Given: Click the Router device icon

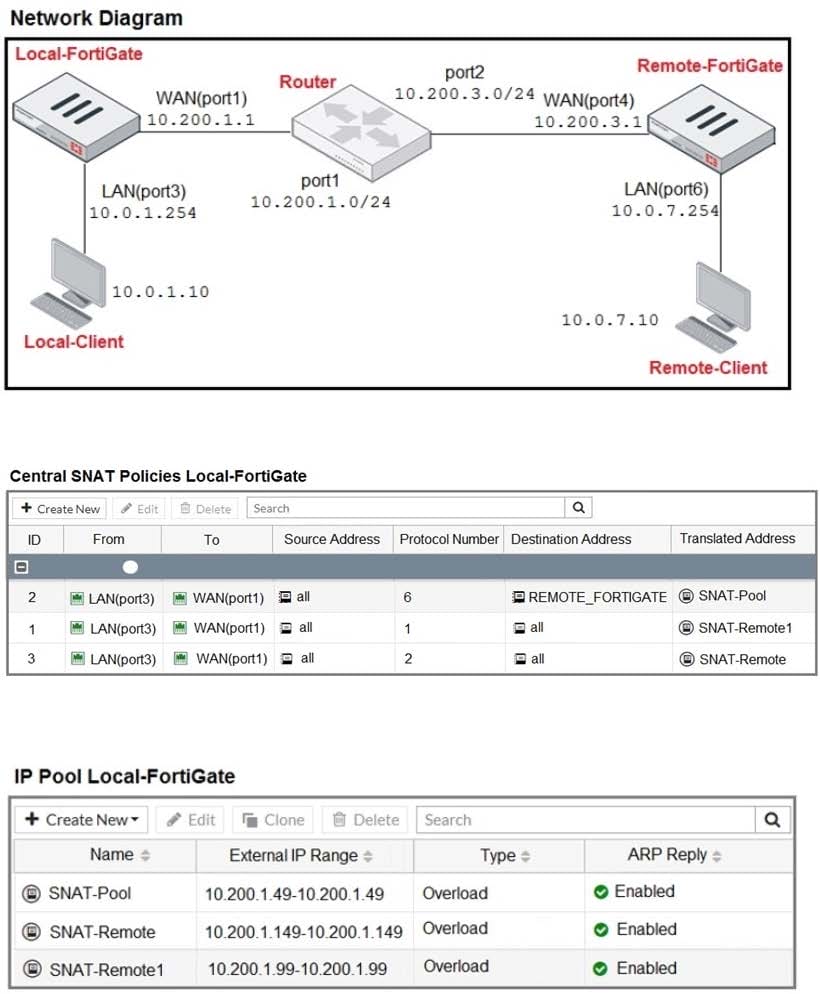Looking at the screenshot, I should 361,133.
